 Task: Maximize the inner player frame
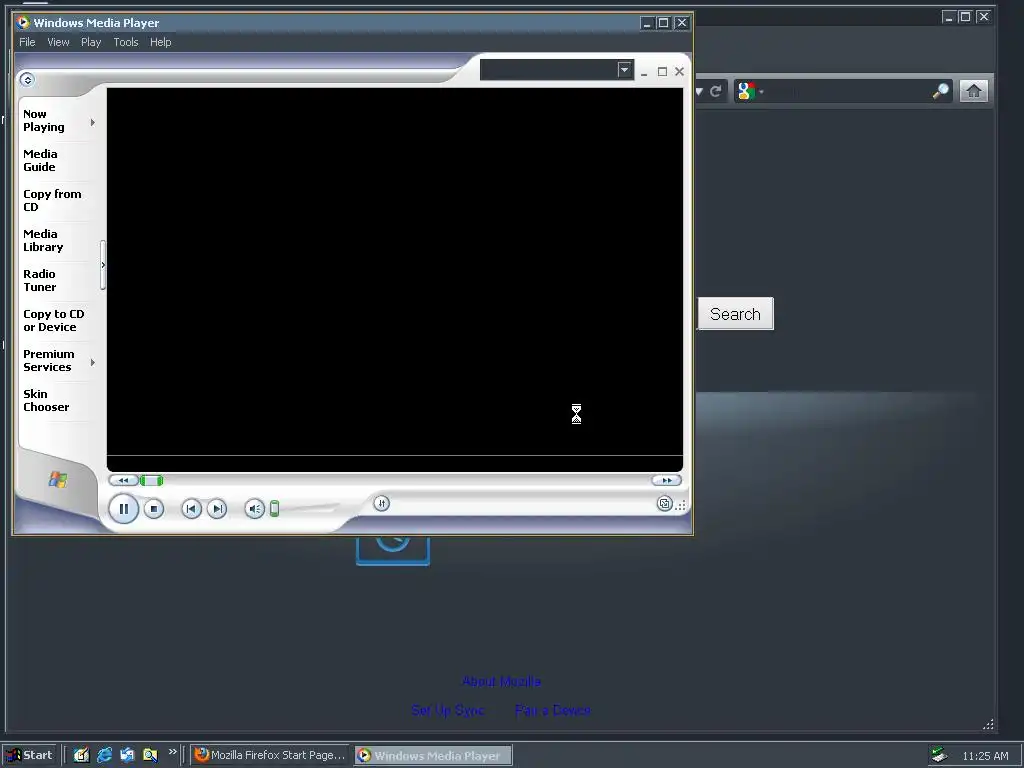[662, 71]
